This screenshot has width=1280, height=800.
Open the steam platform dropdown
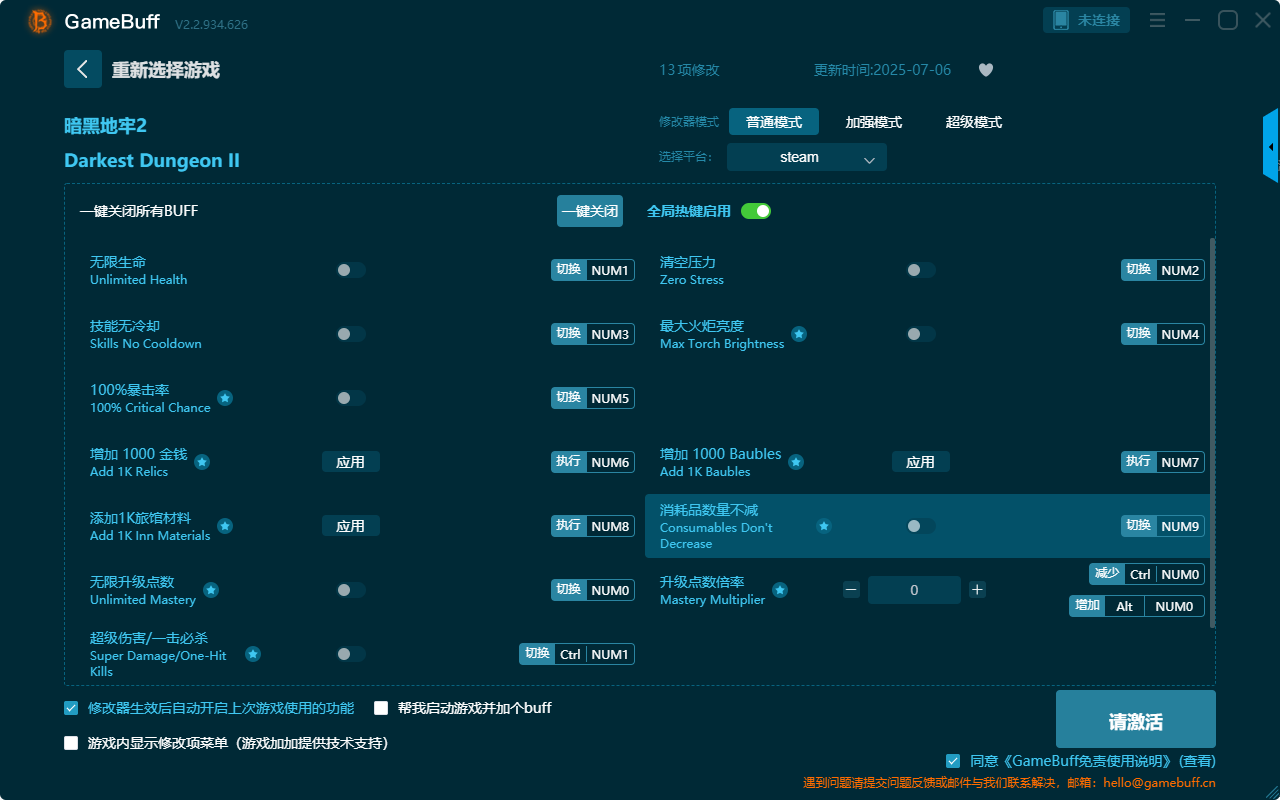pyautogui.click(x=806, y=157)
